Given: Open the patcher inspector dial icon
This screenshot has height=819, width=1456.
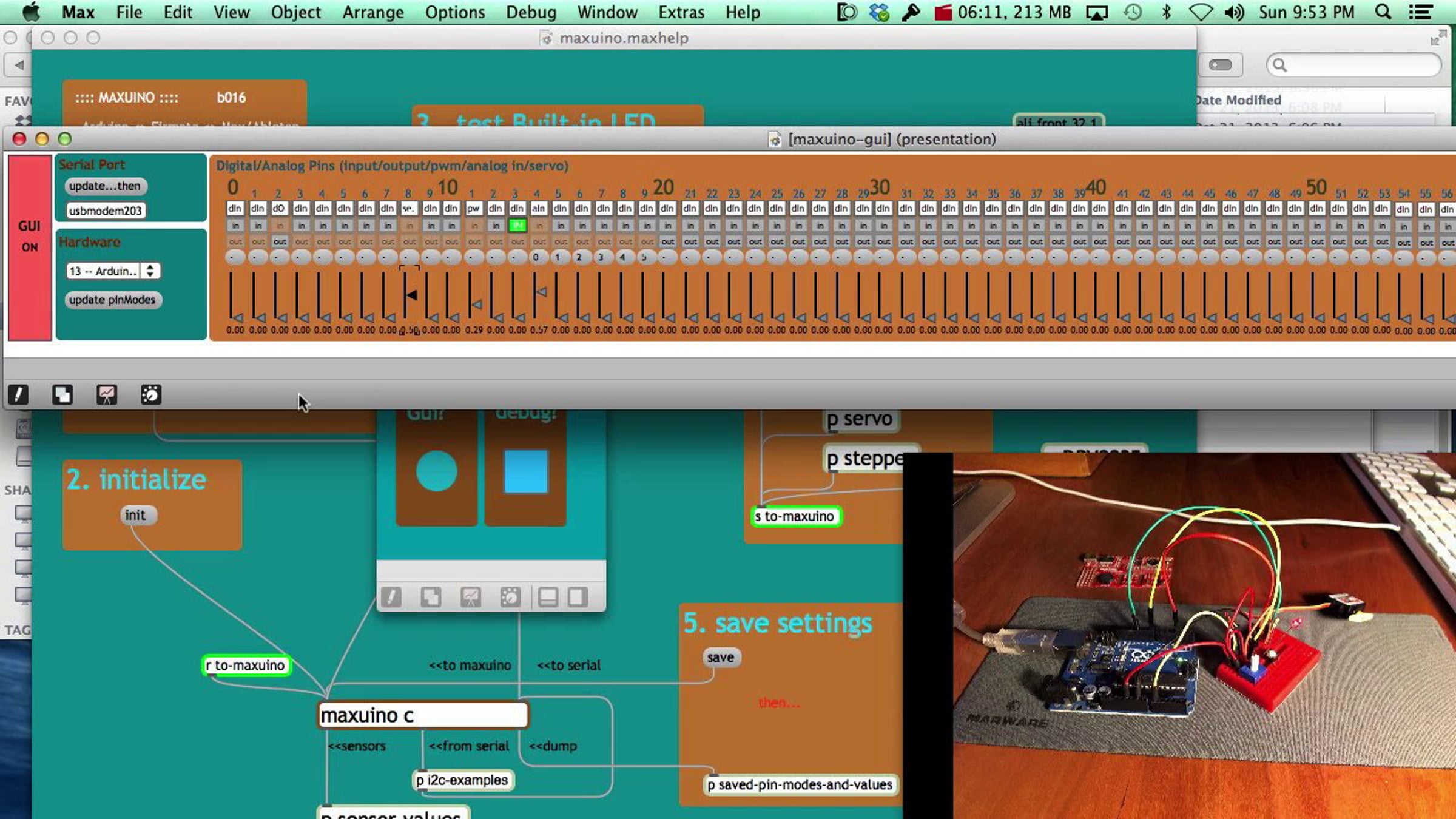Looking at the screenshot, I should click(150, 395).
